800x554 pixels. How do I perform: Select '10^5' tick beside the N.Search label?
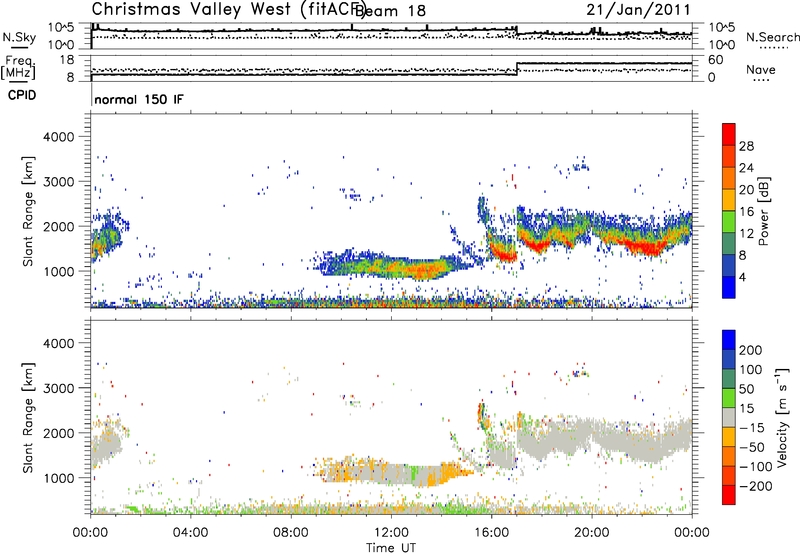coord(722,28)
